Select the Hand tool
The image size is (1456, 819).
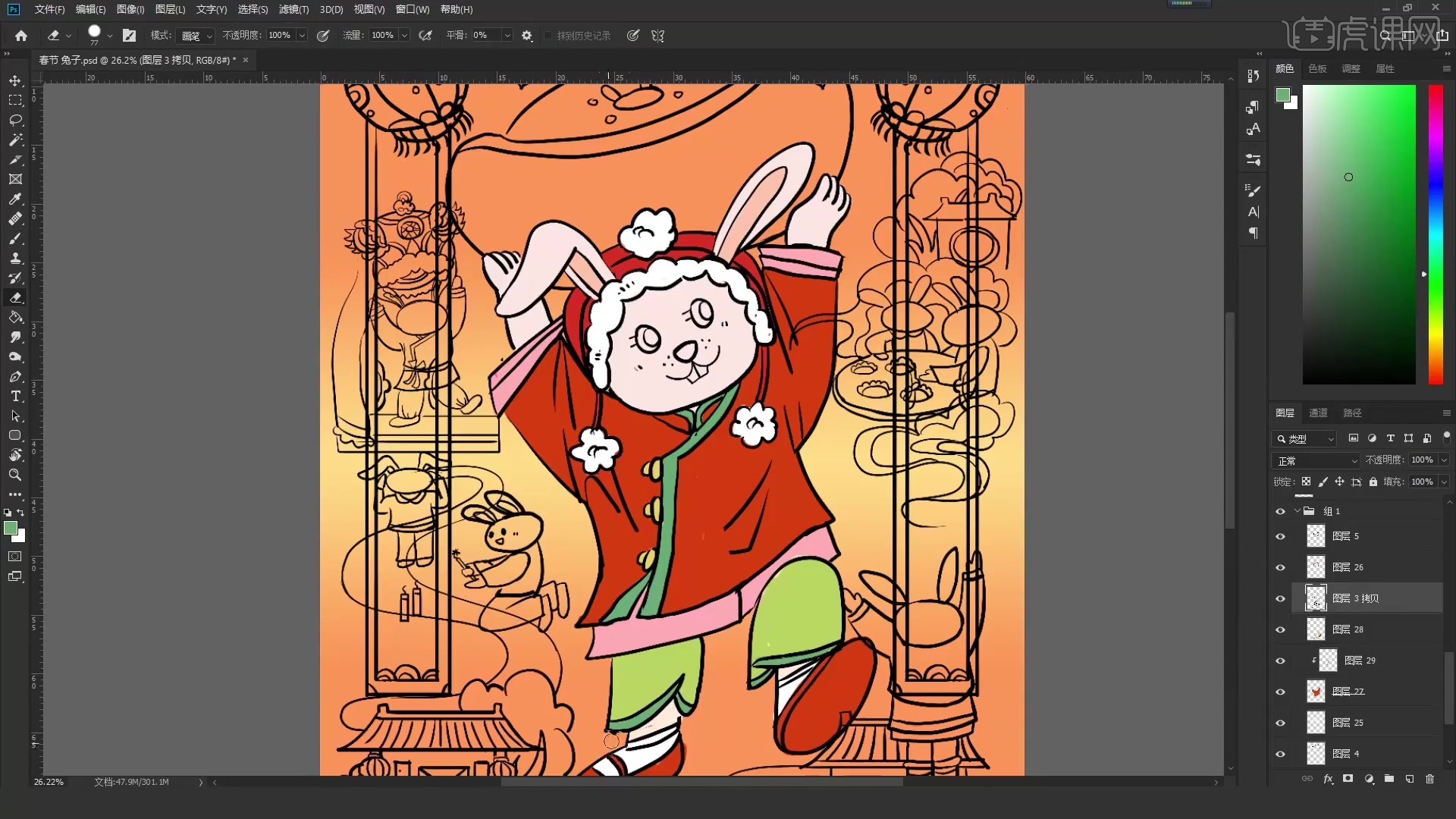point(15,455)
